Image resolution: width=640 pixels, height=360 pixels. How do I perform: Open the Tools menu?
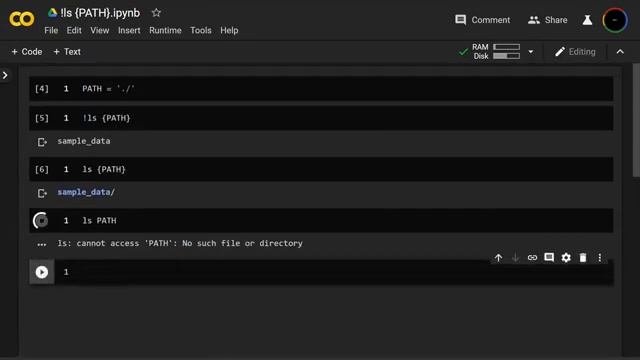(201, 30)
